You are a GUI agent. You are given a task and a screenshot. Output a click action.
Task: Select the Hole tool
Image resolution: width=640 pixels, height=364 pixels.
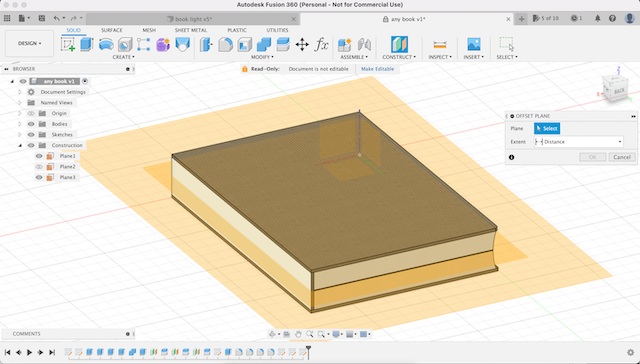tap(125, 44)
